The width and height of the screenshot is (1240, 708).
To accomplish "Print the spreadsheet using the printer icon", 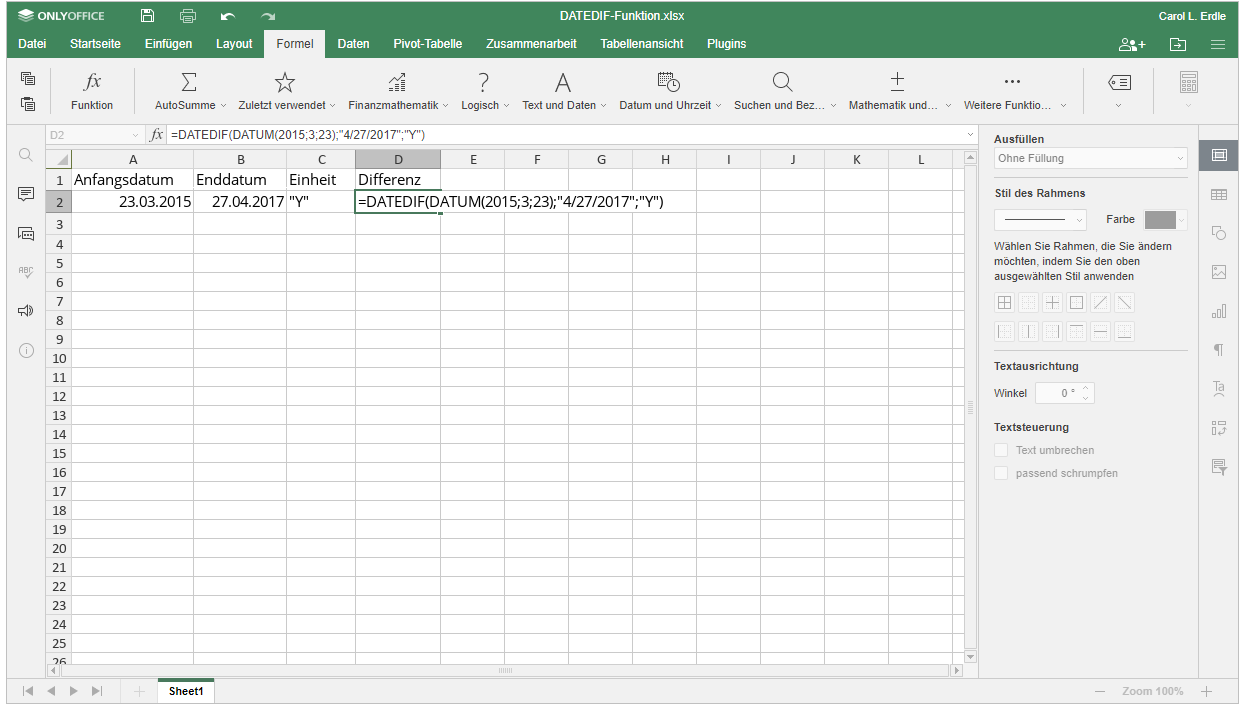I will point(188,16).
